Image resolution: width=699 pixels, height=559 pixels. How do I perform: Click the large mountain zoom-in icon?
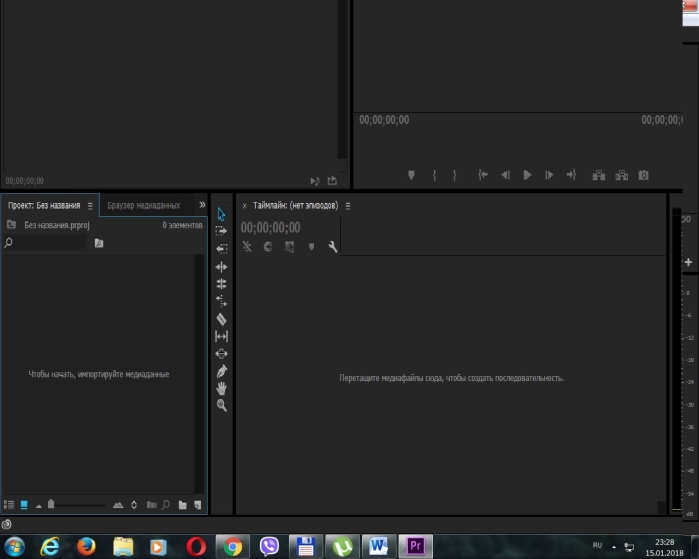118,505
